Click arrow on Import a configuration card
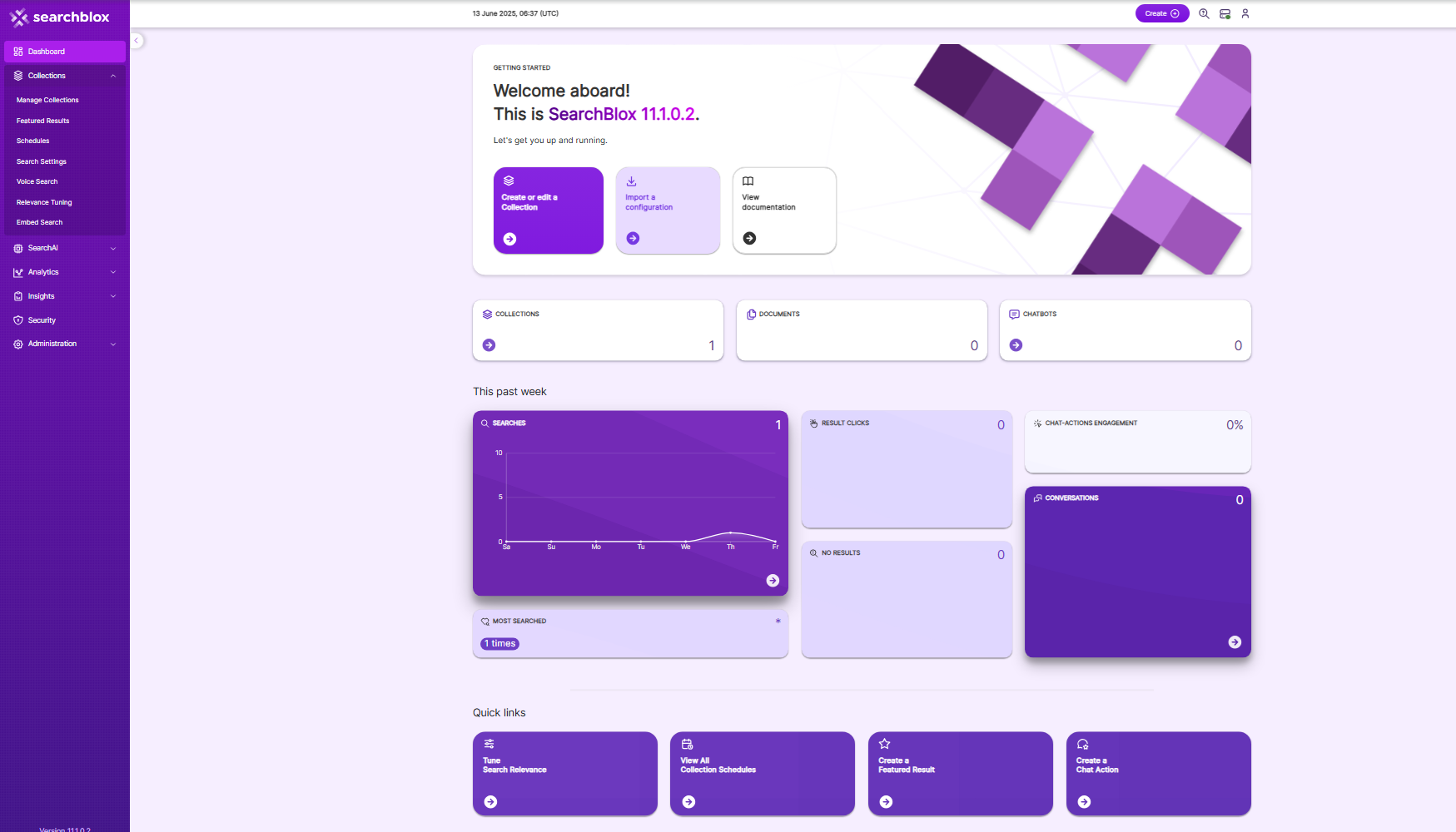This screenshot has height=832, width=1456. click(x=633, y=238)
